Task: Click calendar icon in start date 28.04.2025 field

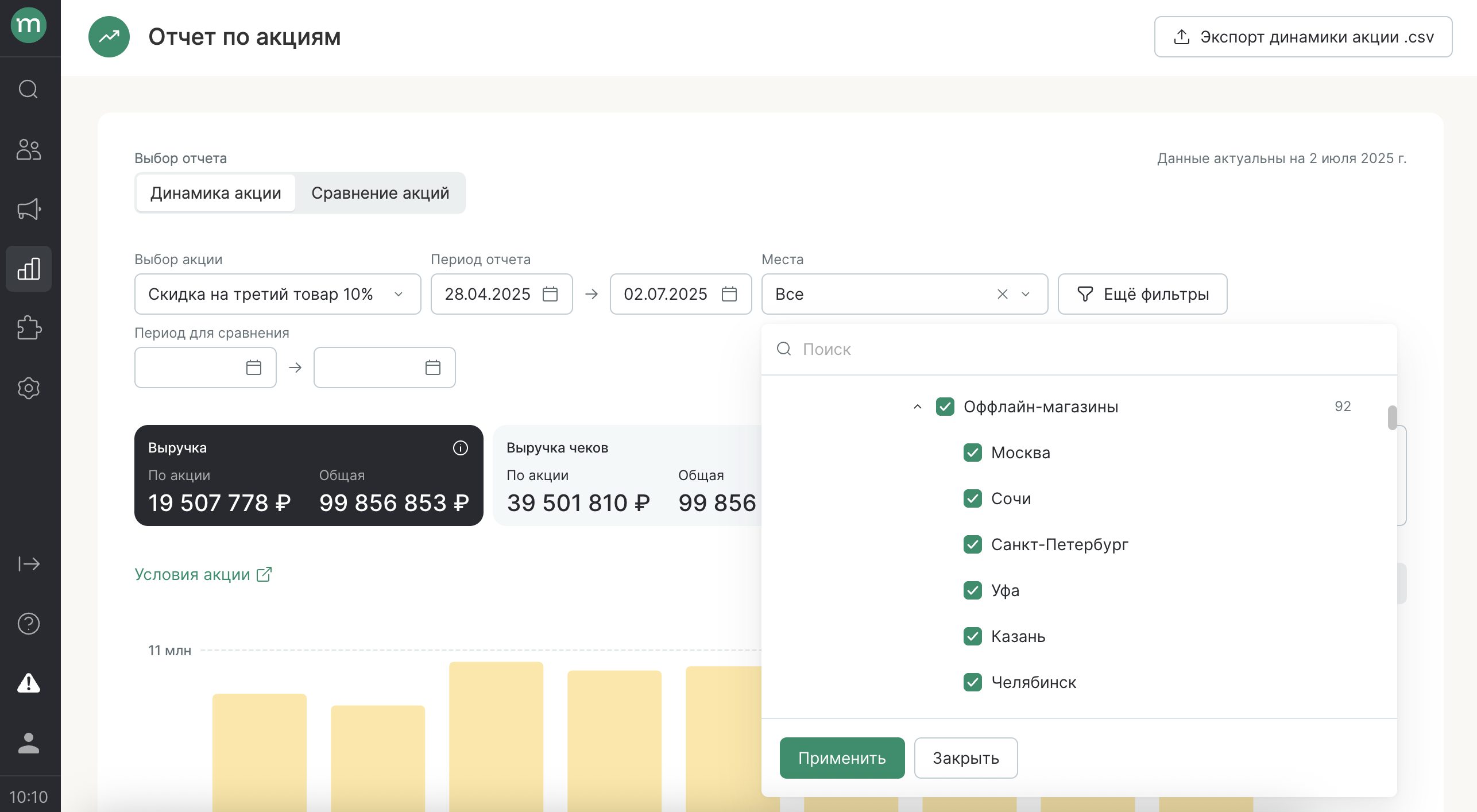Action: tap(550, 294)
